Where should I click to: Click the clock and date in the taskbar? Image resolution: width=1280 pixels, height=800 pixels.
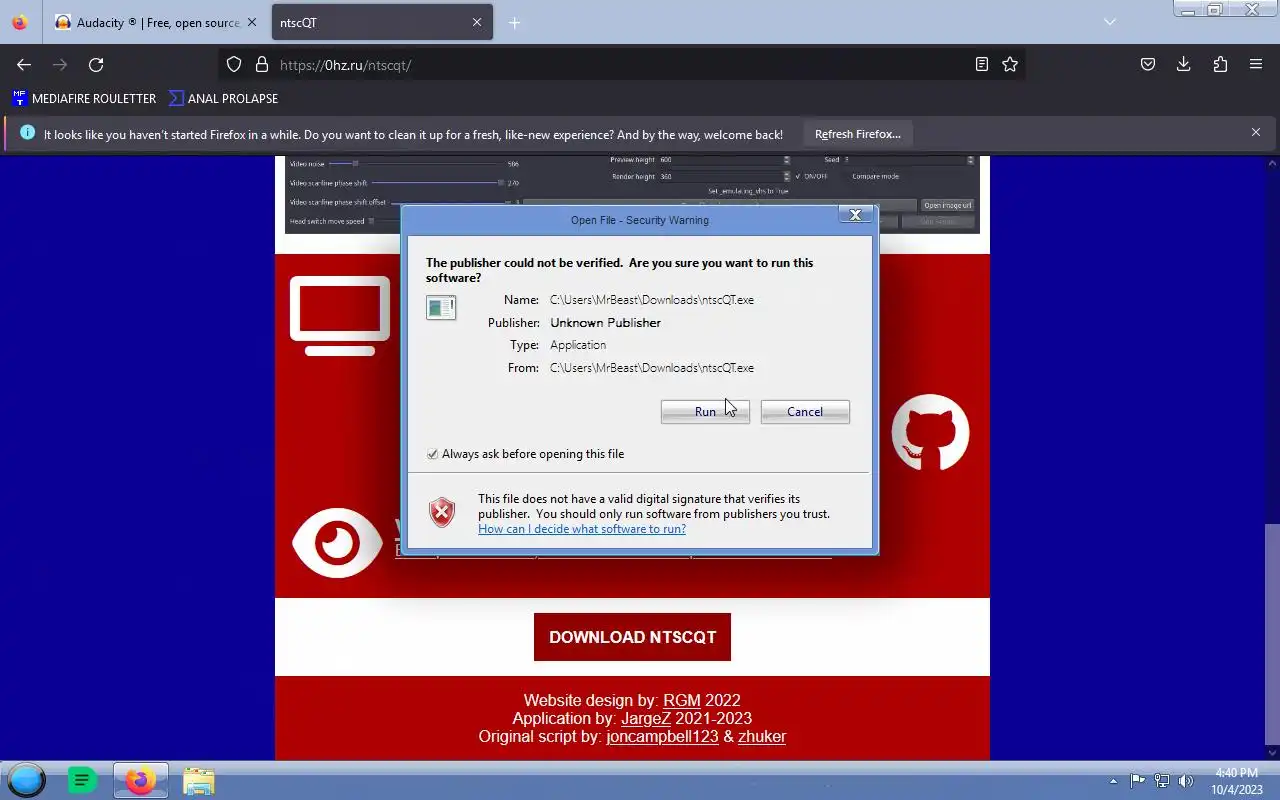click(x=1237, y=781)
